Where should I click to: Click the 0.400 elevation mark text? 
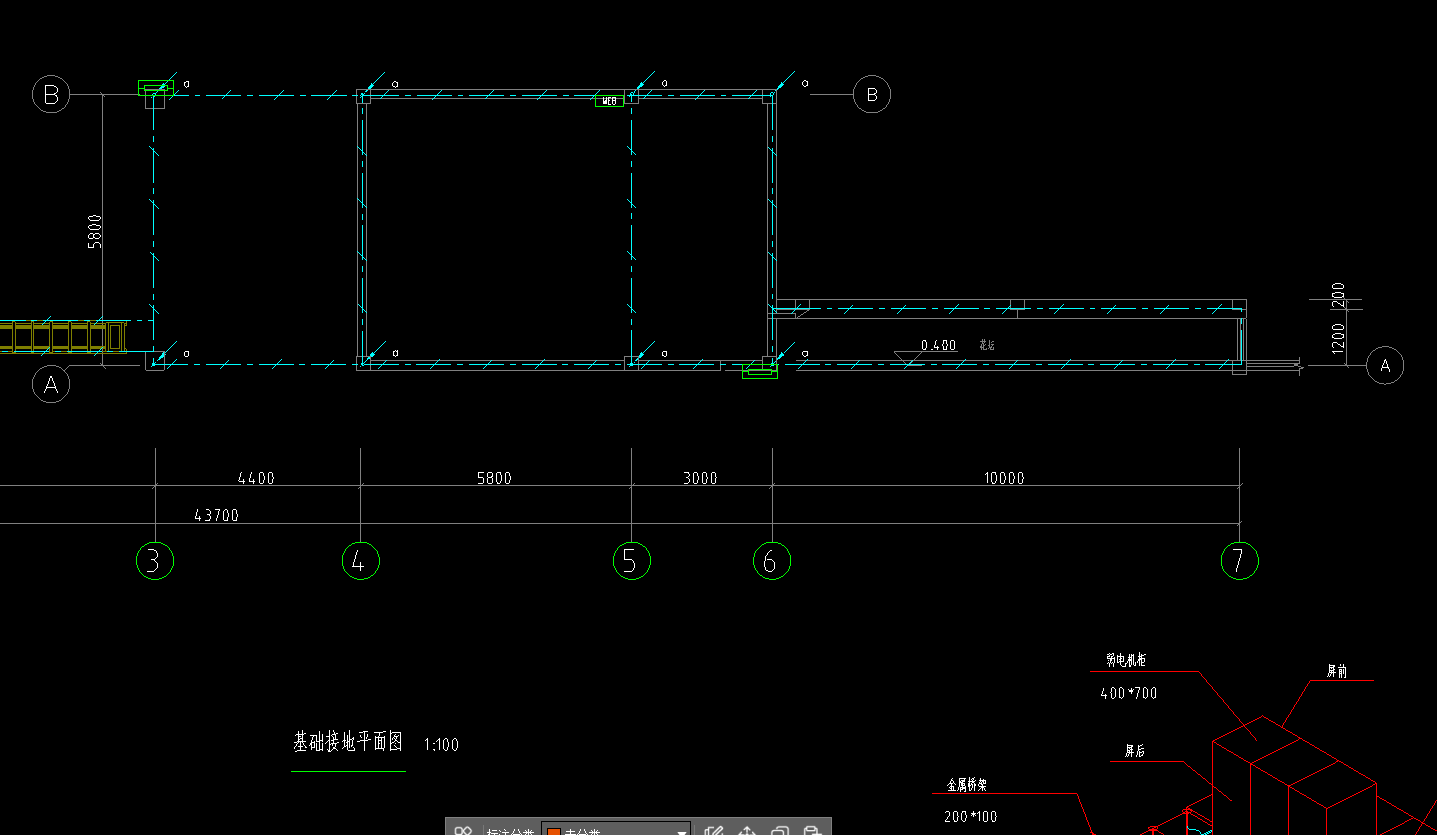pyautogui.click(x=938, y=345)
